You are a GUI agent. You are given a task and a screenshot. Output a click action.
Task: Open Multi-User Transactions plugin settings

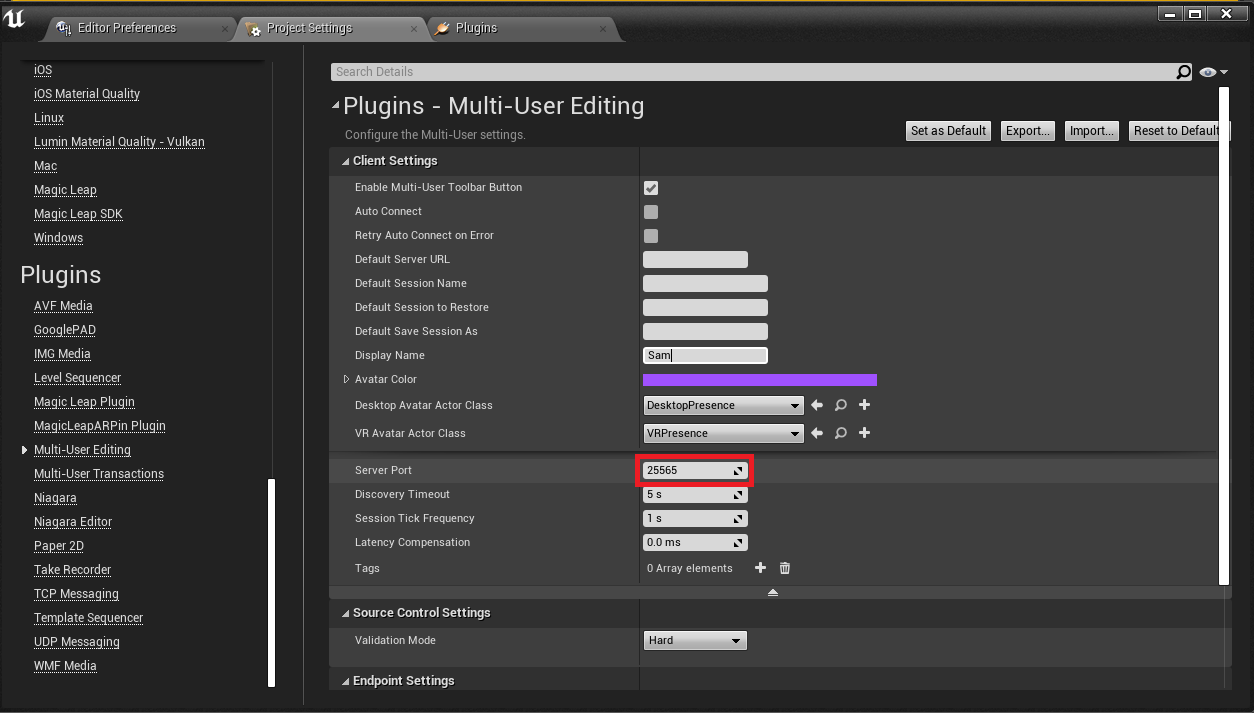(99, 474)
